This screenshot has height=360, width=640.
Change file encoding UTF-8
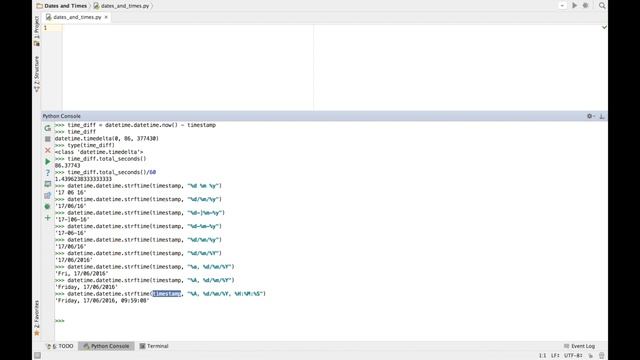tap(573, 356)
